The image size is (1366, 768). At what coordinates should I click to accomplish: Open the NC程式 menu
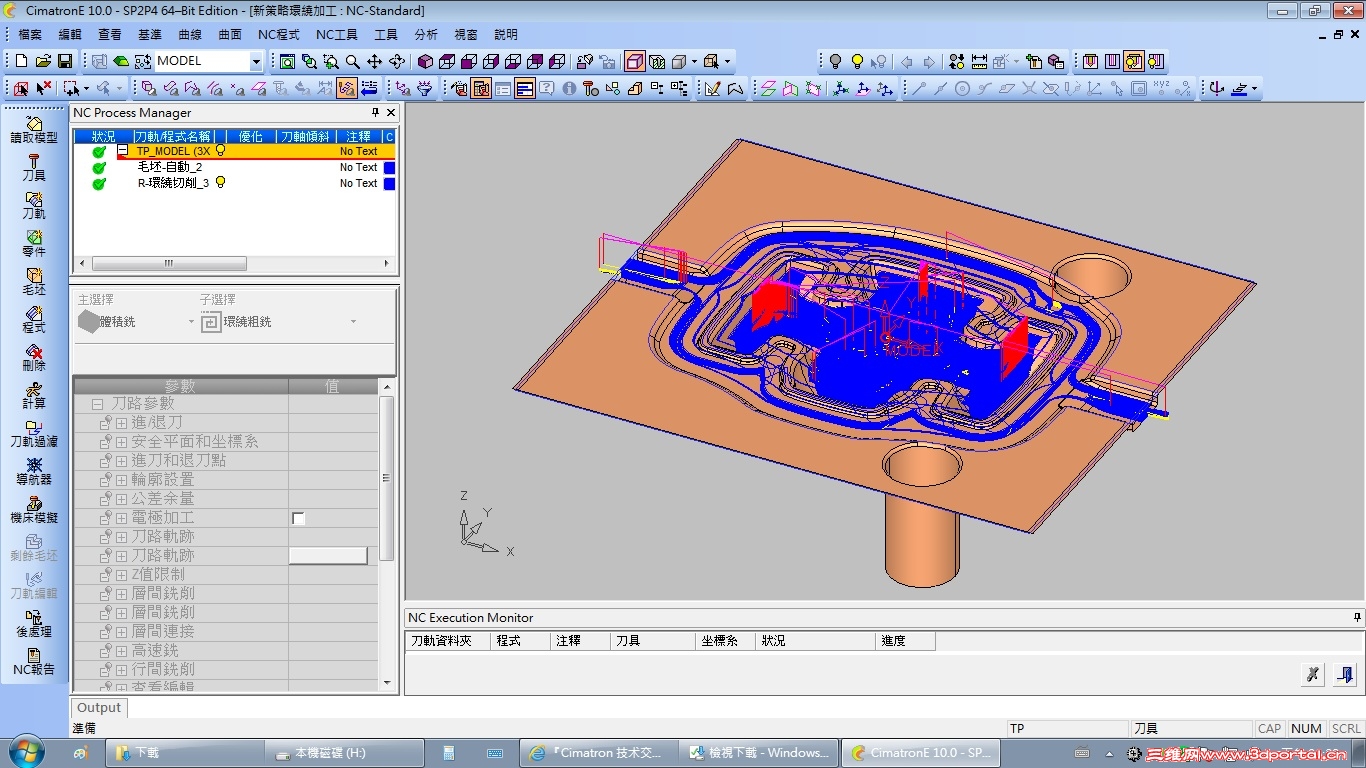pyautogui.click(x=278, y=34)
